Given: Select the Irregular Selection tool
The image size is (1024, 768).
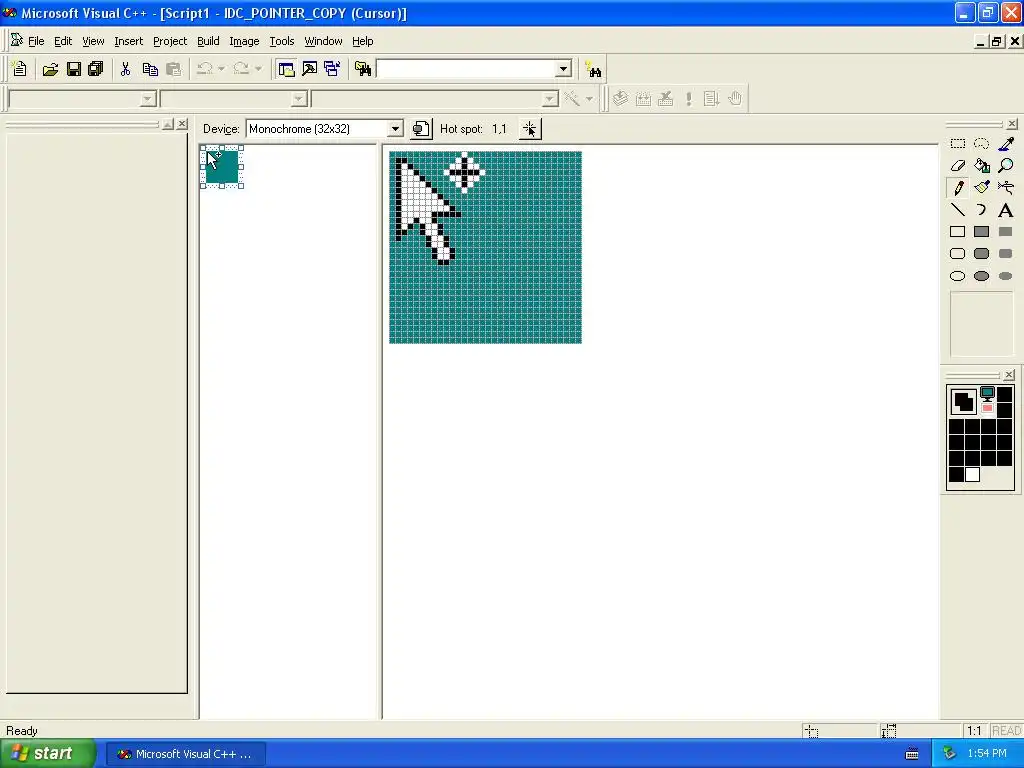Looking at the screenshot, I should [982, 144].
